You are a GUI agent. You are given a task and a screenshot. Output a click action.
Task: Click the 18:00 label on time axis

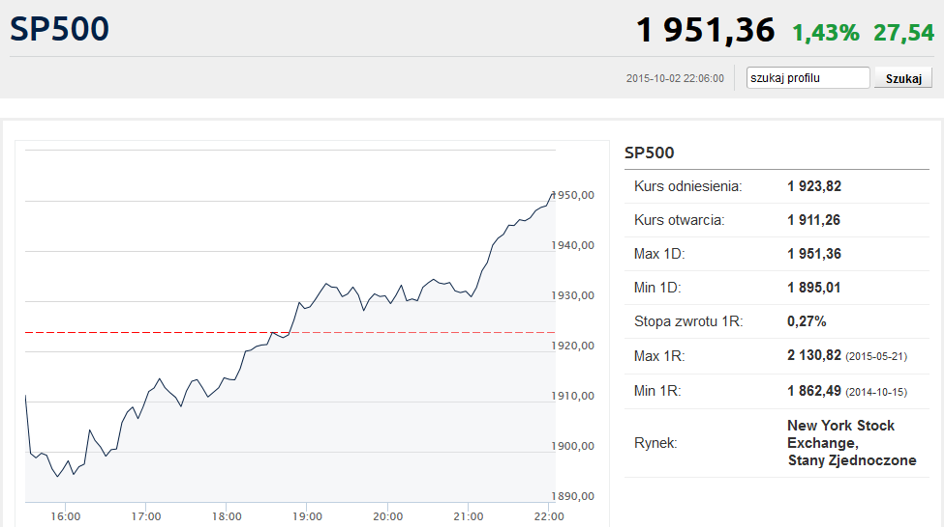(227, 516)
